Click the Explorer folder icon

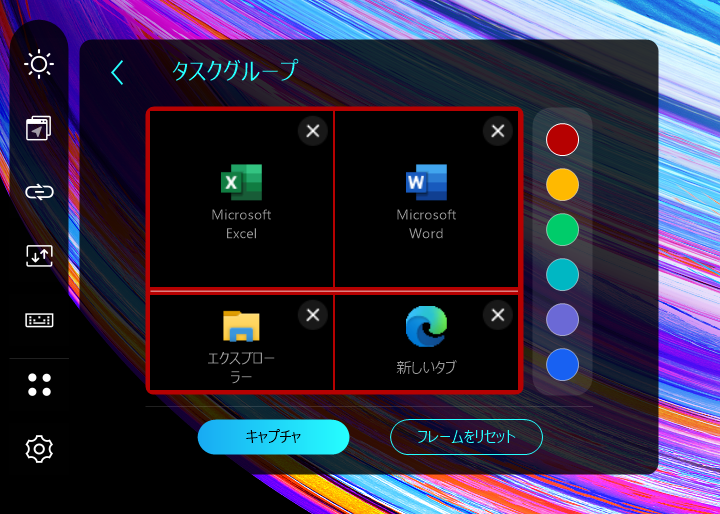(242, 326)
